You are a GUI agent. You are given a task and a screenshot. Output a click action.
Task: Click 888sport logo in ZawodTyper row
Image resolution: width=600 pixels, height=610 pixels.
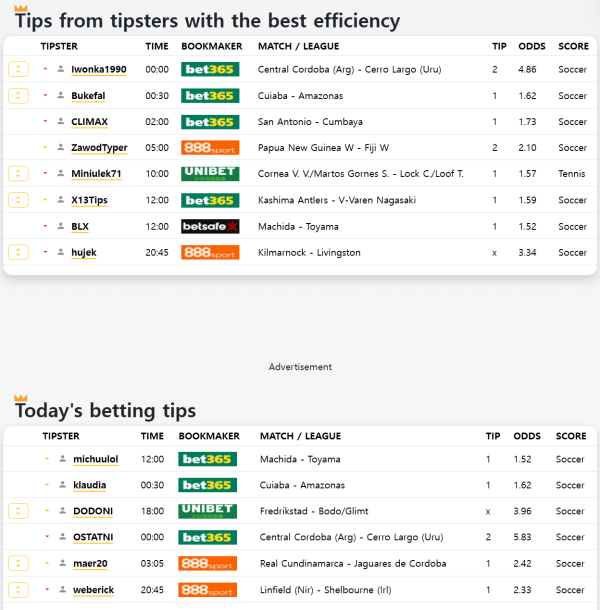[x=210, y=148]
